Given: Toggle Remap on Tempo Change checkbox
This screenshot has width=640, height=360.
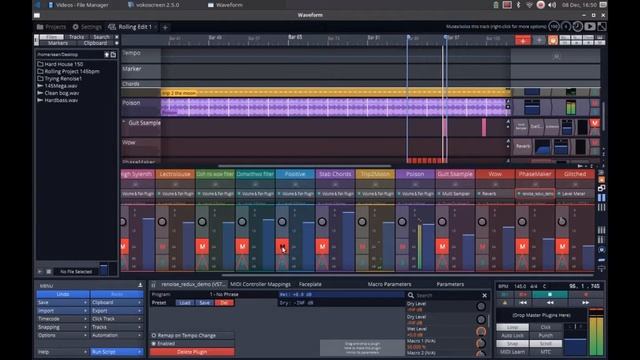Looking at the screenshot, I should tap(154, 336).
